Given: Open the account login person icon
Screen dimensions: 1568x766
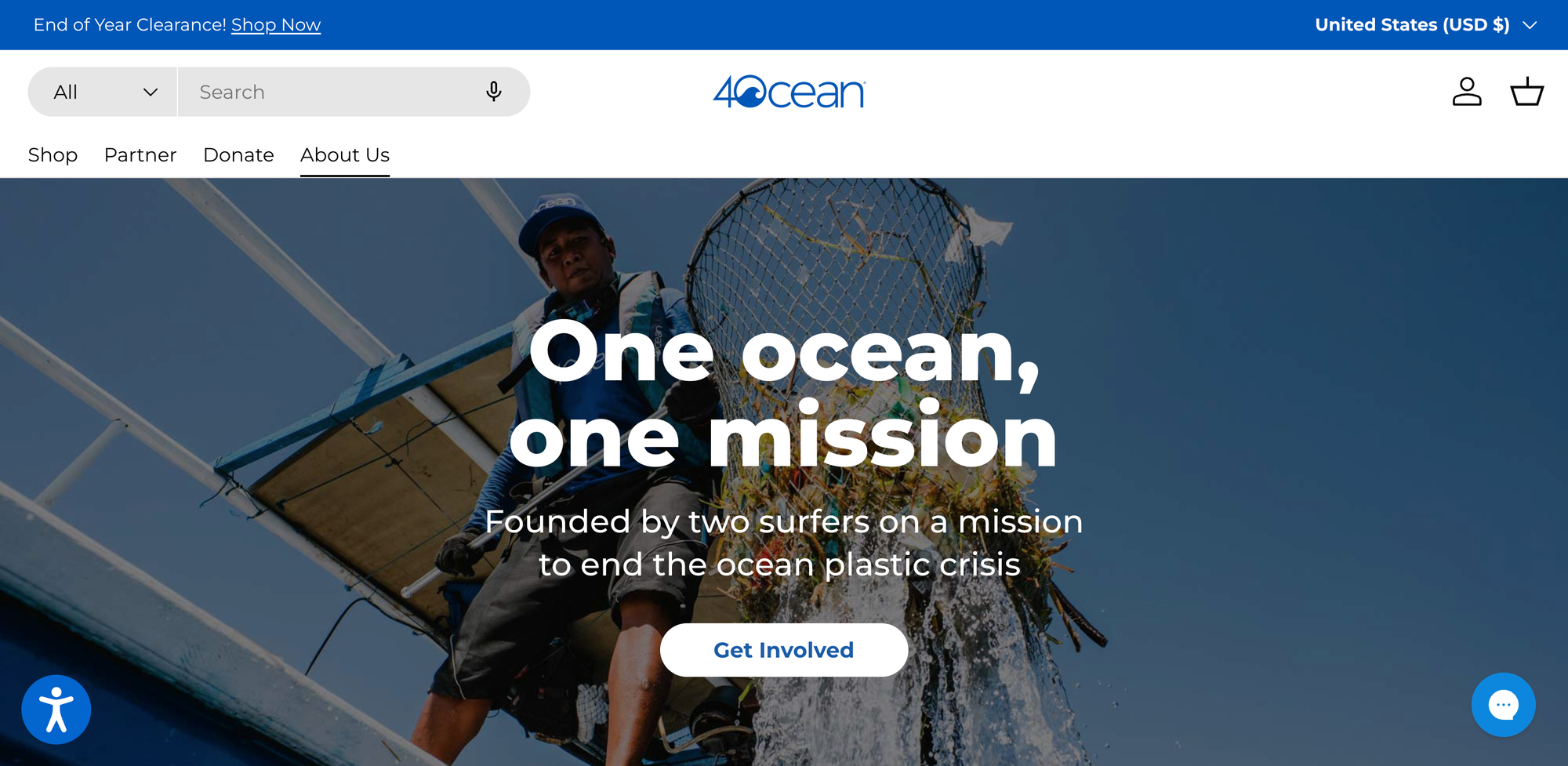Looking at the screenshot, I should [1466, 92].
